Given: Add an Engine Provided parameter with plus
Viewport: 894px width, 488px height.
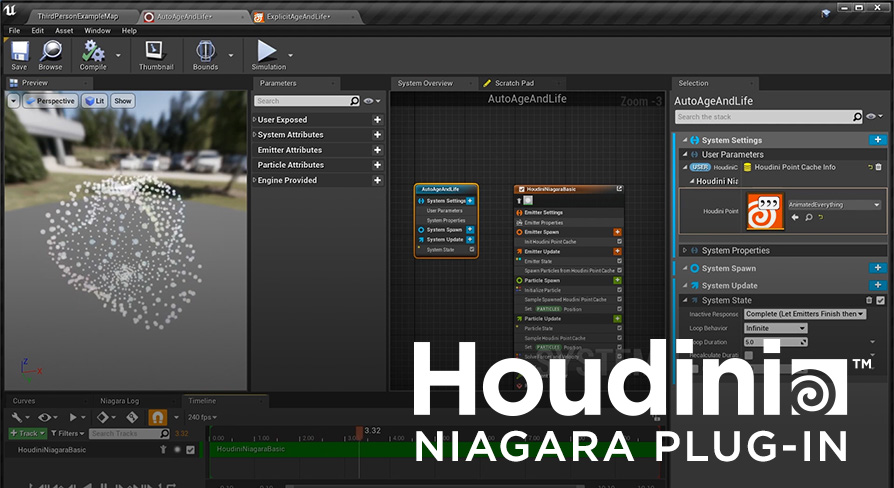Looking at the screenshot, I should pos(377,180).
